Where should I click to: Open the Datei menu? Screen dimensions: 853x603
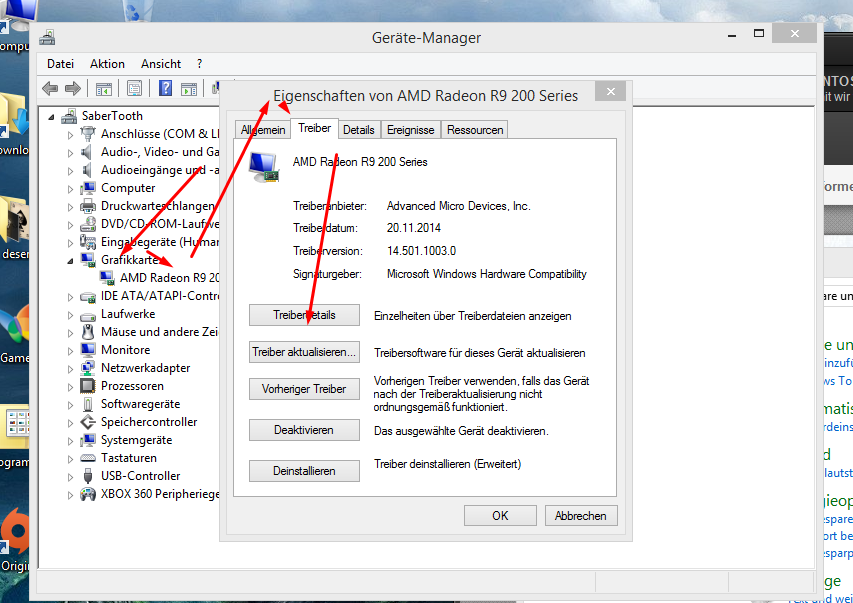point(60,64)
